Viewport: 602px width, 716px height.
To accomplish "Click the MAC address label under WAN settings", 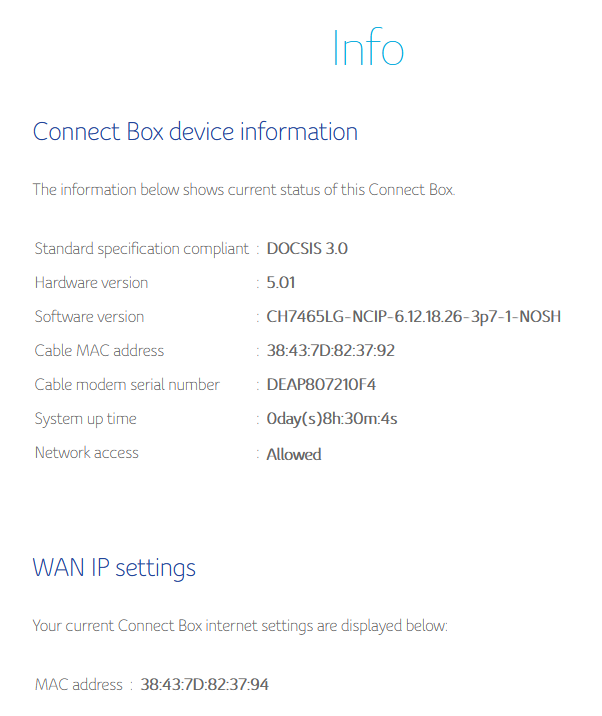I will [x=79, y=684].
